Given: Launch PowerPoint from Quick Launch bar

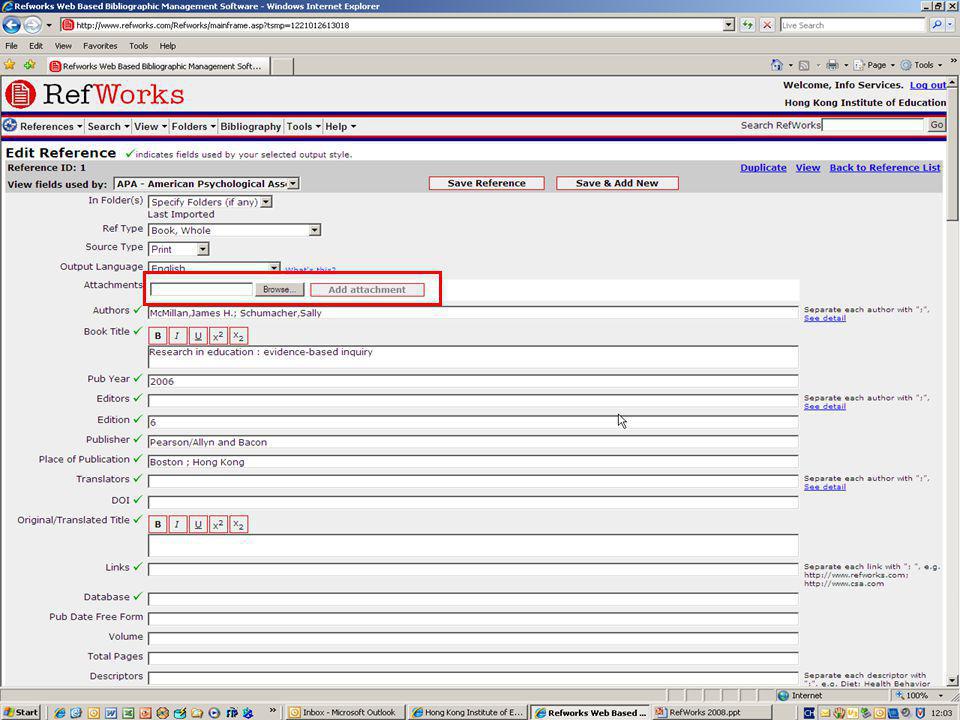Looking at the screenshot, I should (145, 713).
